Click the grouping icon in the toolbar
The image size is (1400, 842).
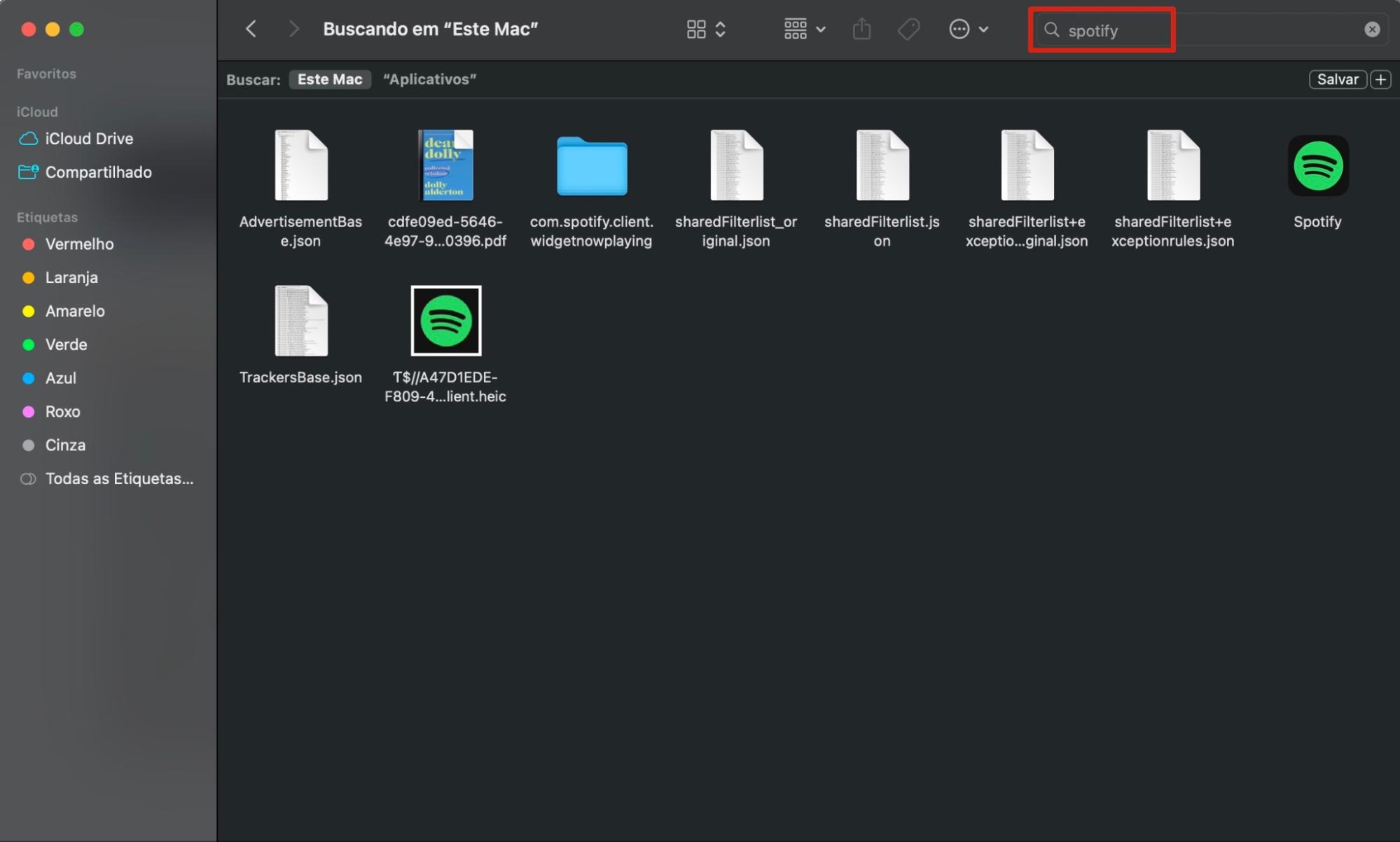(795, 29)
